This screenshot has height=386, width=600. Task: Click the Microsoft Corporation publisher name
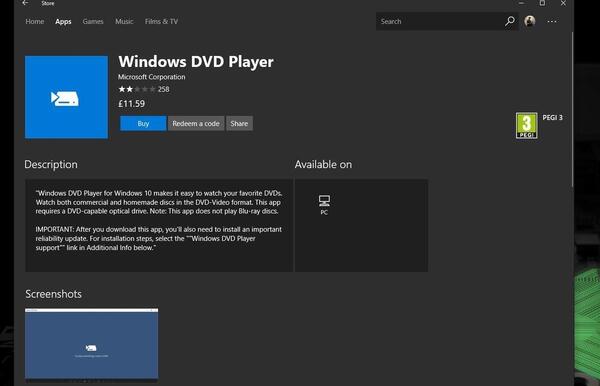(152, 77)
